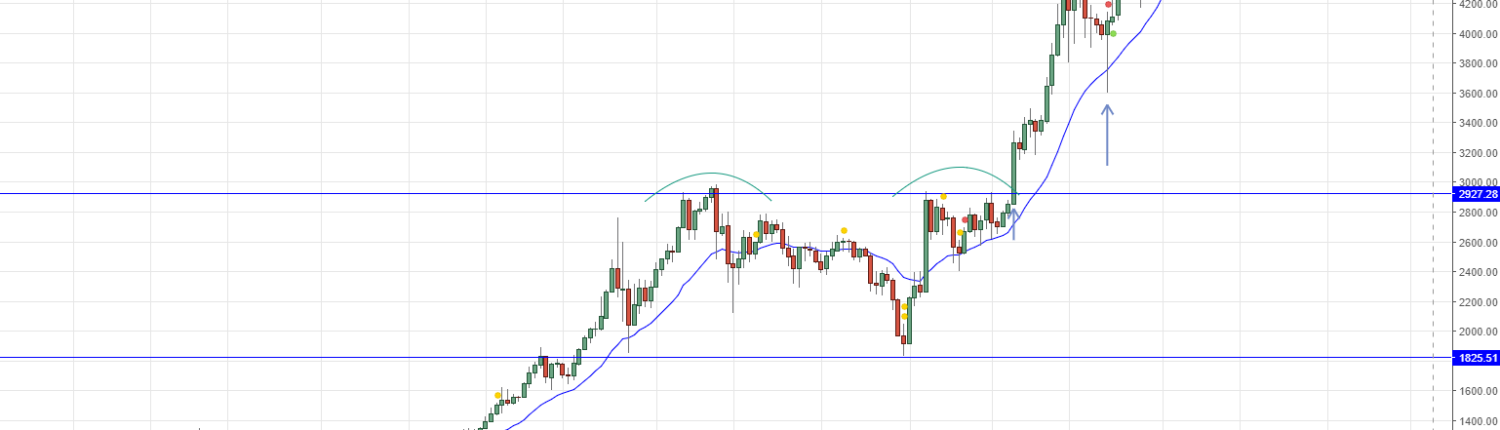This screenshot has width=1500, height=430.
Task: Click the yellow dot above the mid-range candles
Action: (x=844, y=231)
